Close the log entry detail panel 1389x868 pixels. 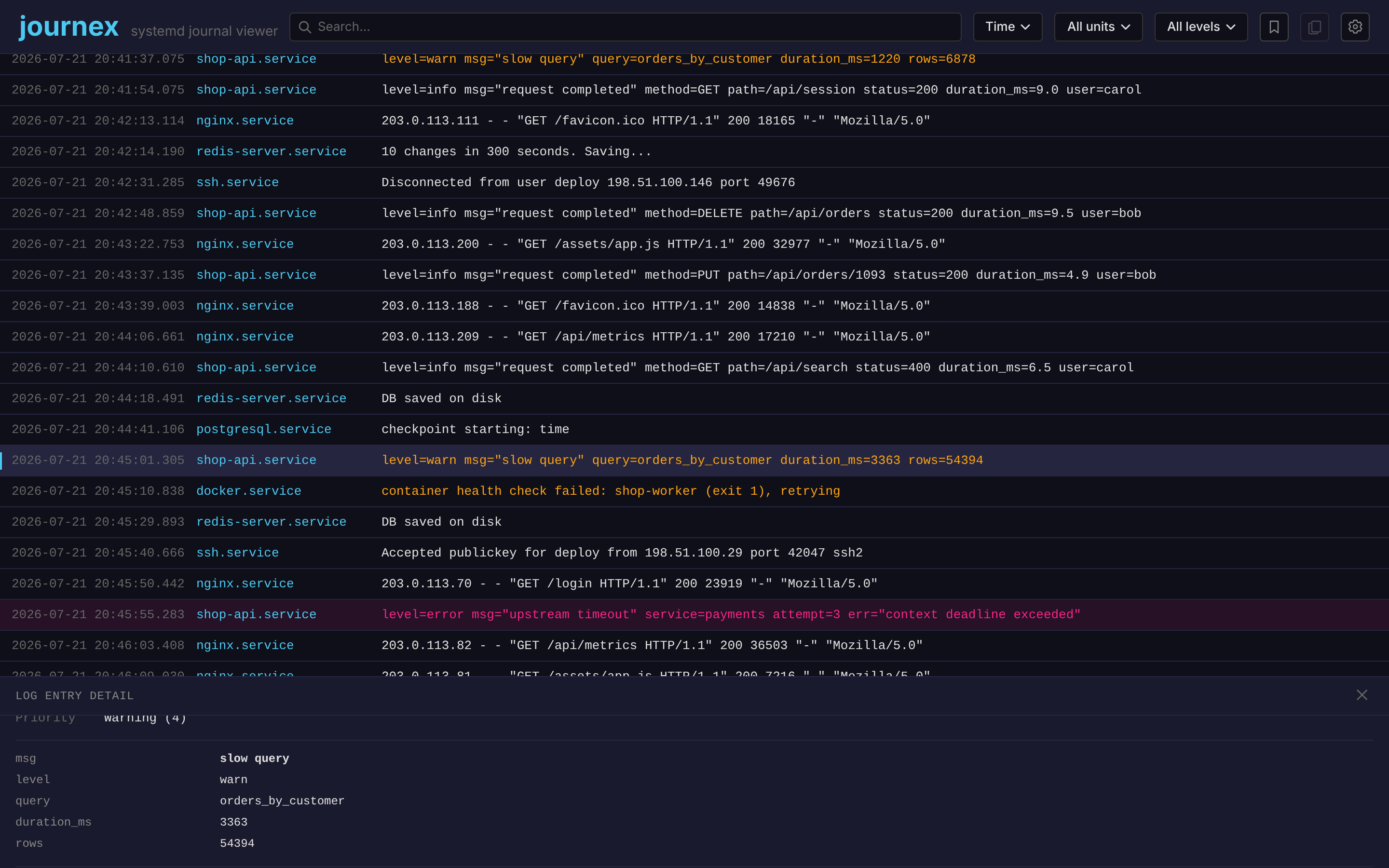point(1362,695)
